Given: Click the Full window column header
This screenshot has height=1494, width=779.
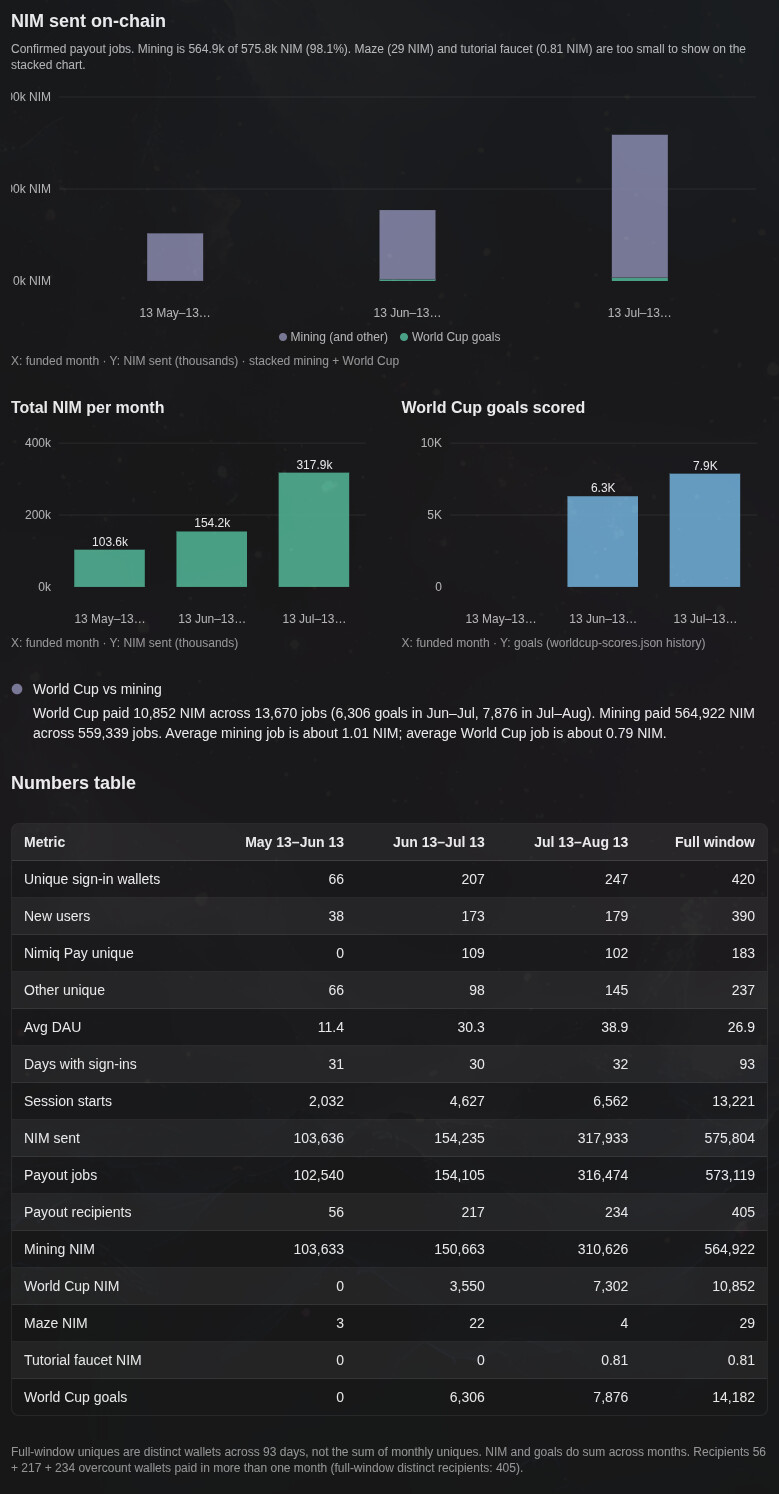Looking at the screenshot, I should coord(715,842).
